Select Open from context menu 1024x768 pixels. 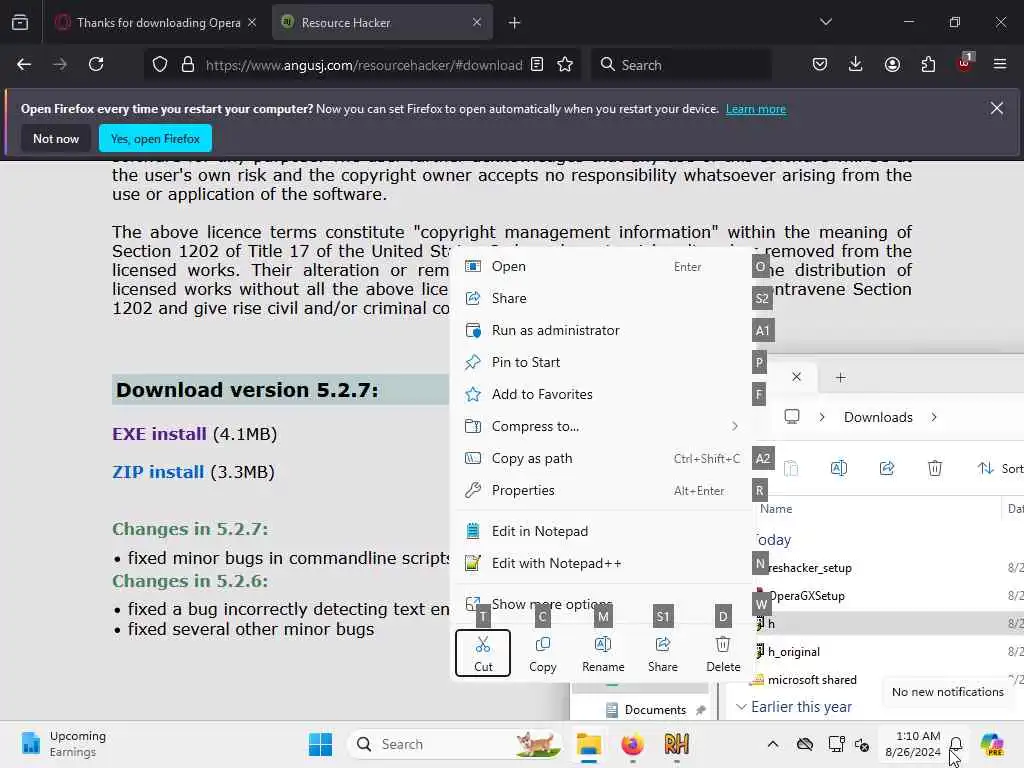pos(603,266)
